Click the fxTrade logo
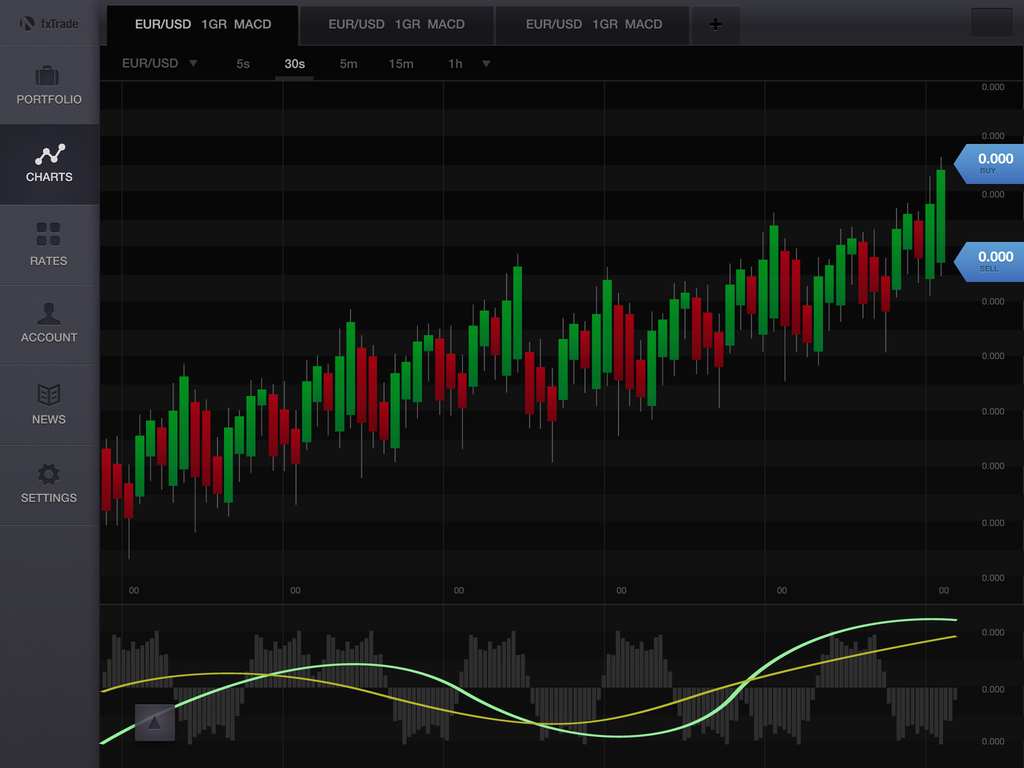 (49, 23)
